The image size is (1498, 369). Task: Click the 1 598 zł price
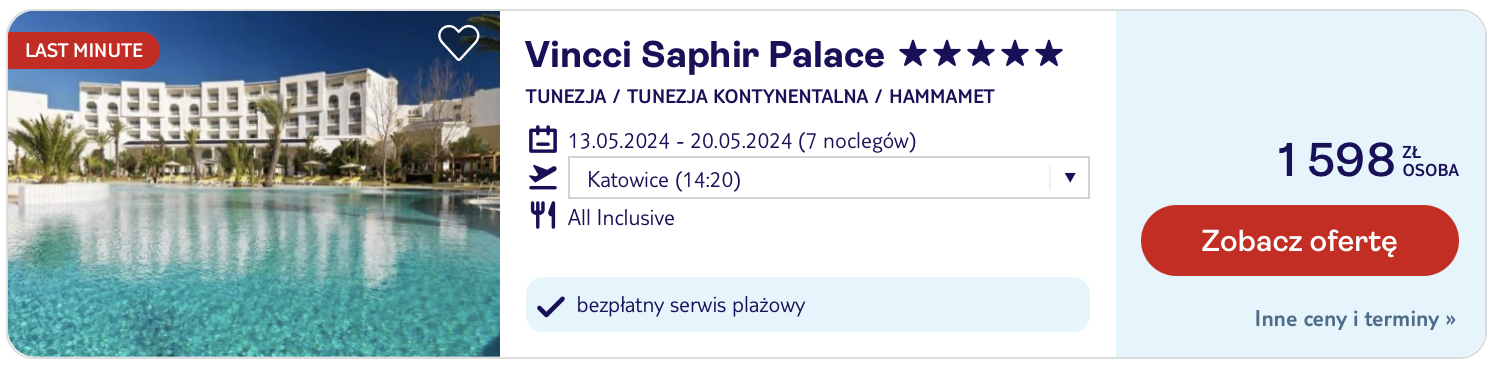tap(1367, 160)
